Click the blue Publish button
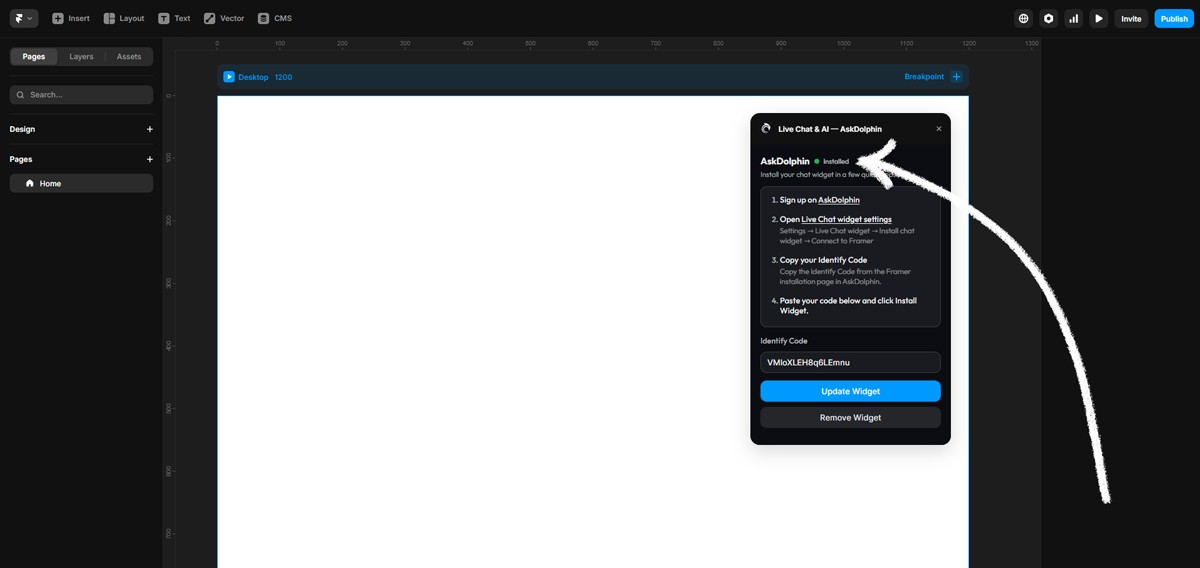This screenshot has height=568, width=1200. click(x=1174, y=18)
